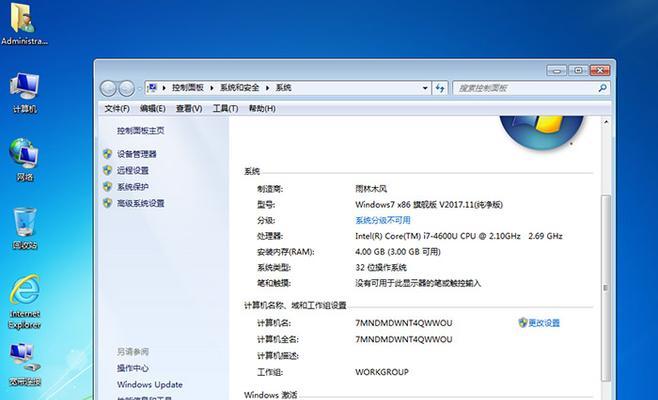Select the 计算机名 value 7MNDMDWNT4QWWOU
The width and height of the screenshot is (658, 400).
pos(404,323)
